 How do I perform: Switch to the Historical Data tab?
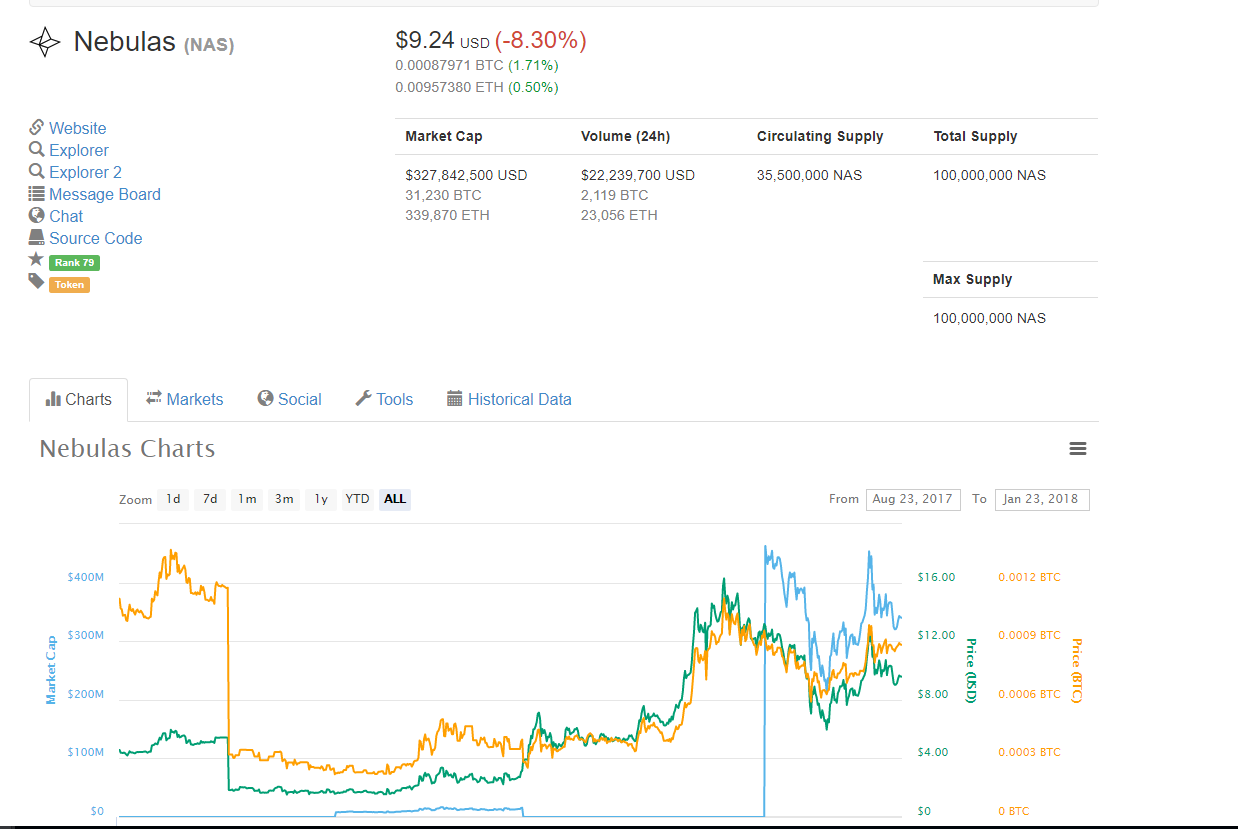coord(509,400)
